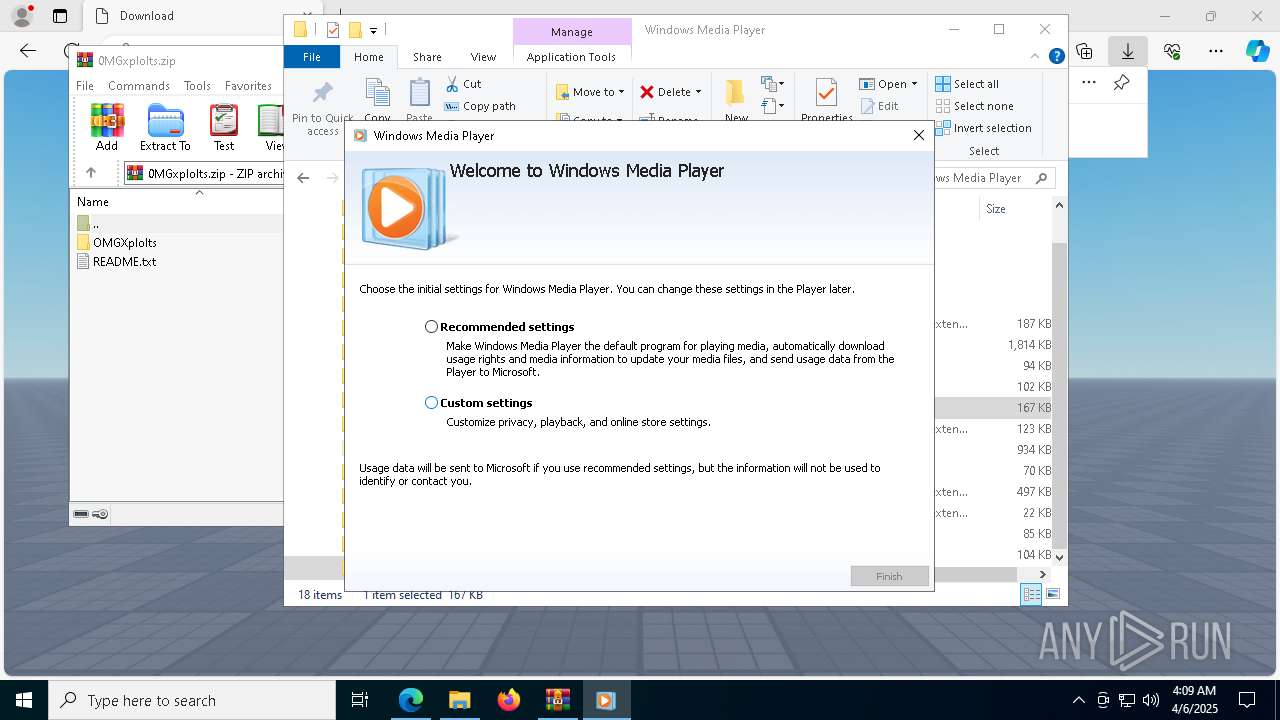Click the taskbar search box

pyautogui.click(x=192, y=700)
